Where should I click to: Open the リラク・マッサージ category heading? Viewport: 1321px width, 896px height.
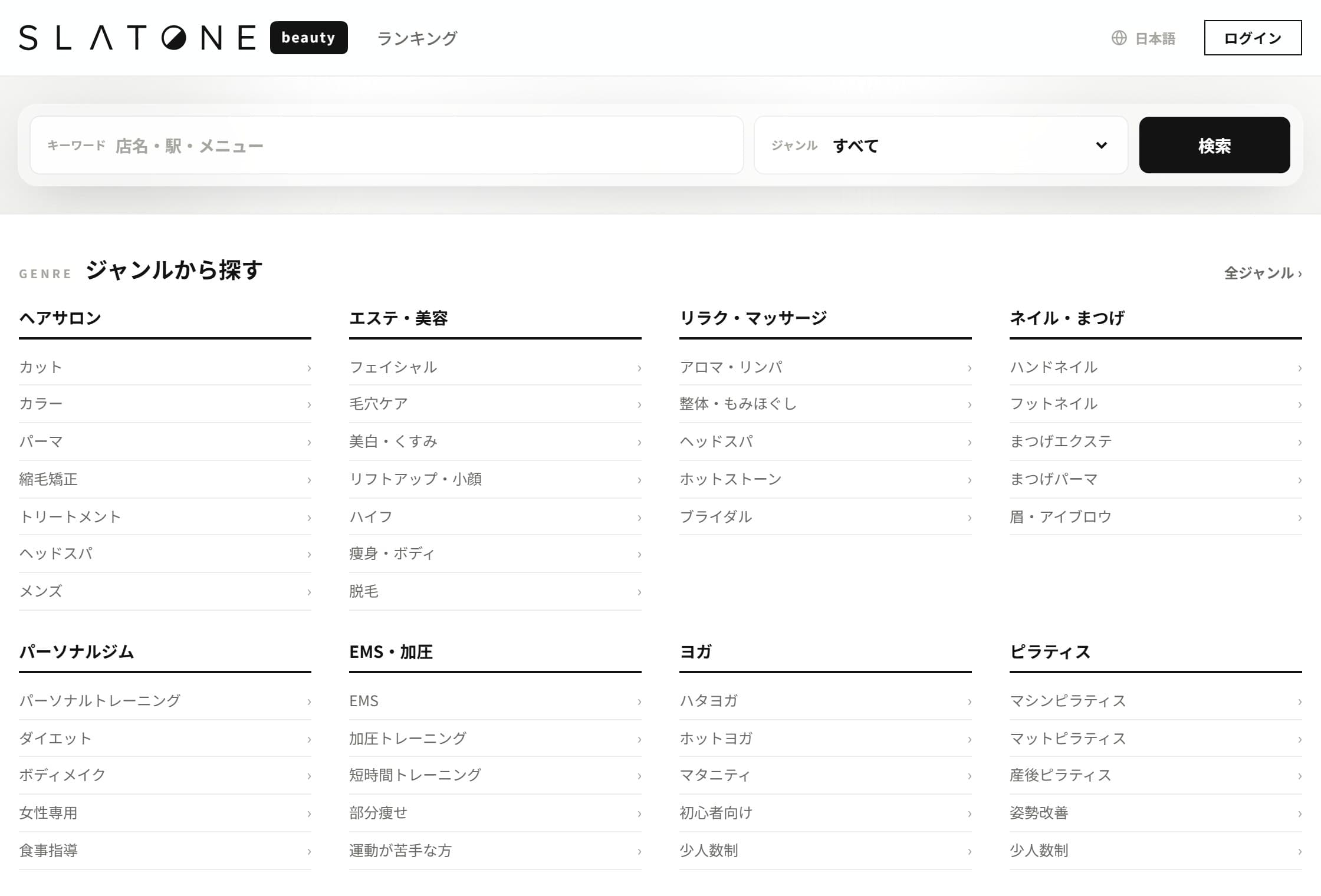tap(753, 318)
